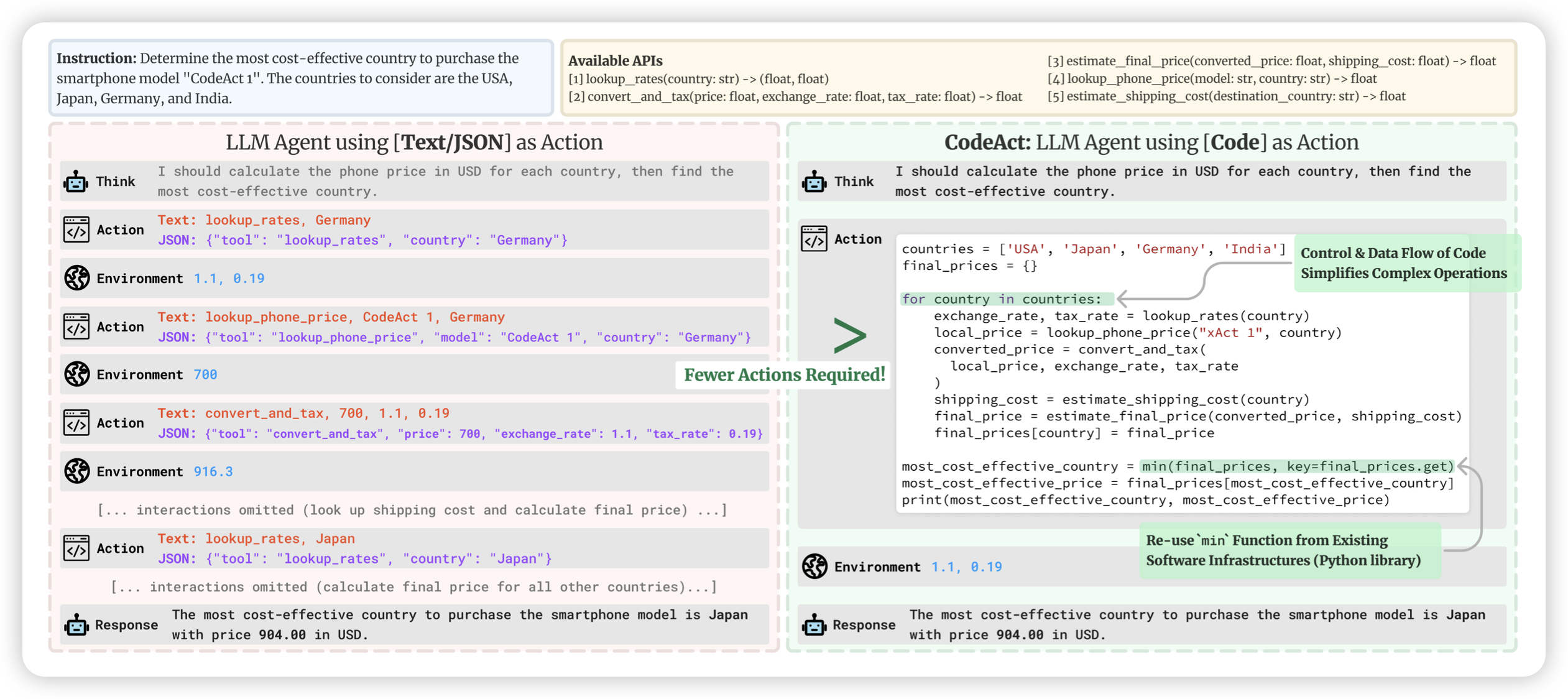This screenshot has width=1568, height=699.
Task: Click the highlighted min(final_prices) code snippet
Action: coord(1297,466)
